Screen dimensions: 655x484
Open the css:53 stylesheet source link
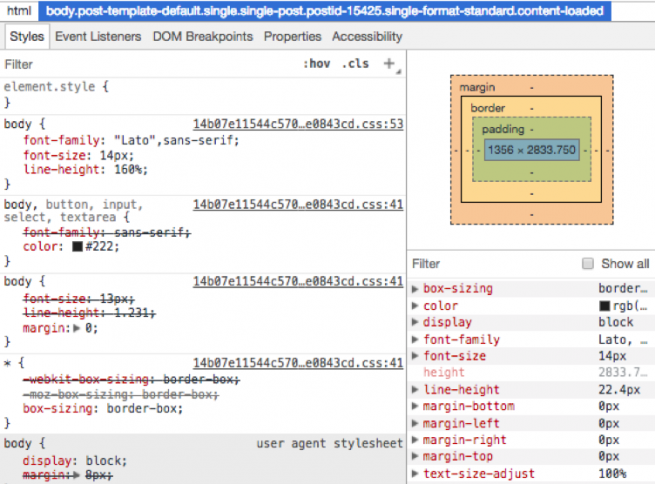coord(298,124)
